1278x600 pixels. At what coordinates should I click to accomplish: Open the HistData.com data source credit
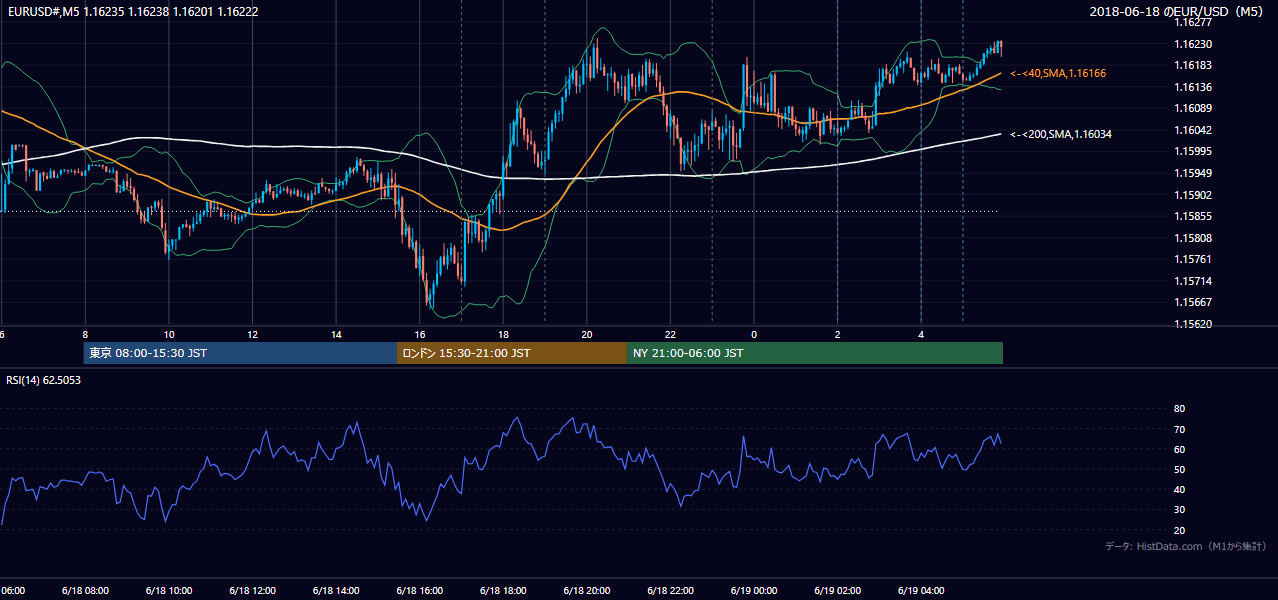pyautogui.click(x=1186, y=546)
